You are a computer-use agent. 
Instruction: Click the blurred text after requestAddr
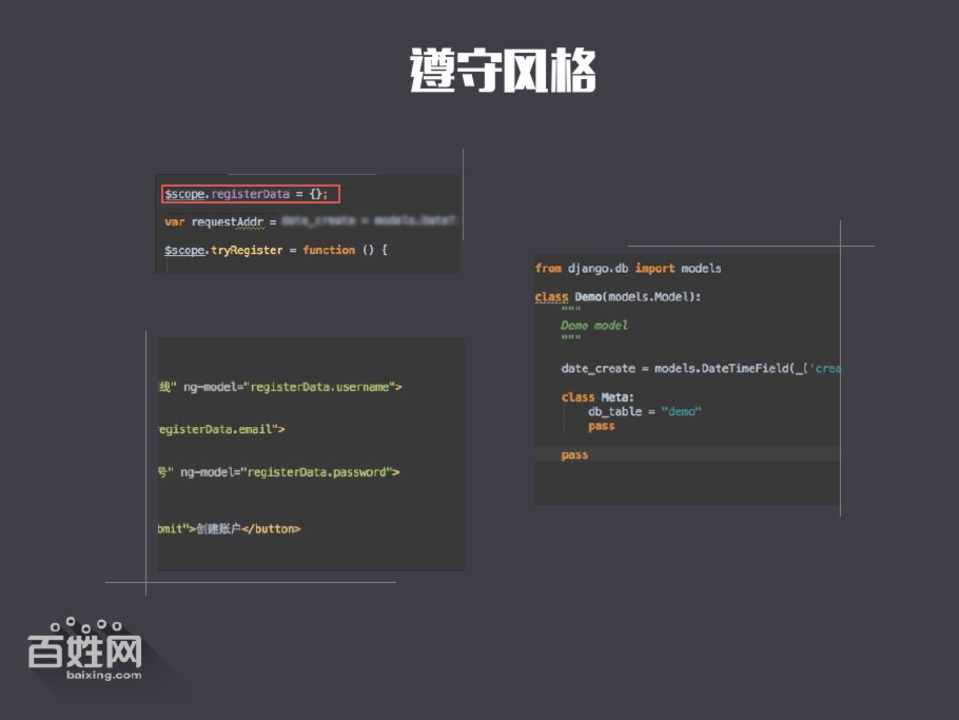coord(368,220)
